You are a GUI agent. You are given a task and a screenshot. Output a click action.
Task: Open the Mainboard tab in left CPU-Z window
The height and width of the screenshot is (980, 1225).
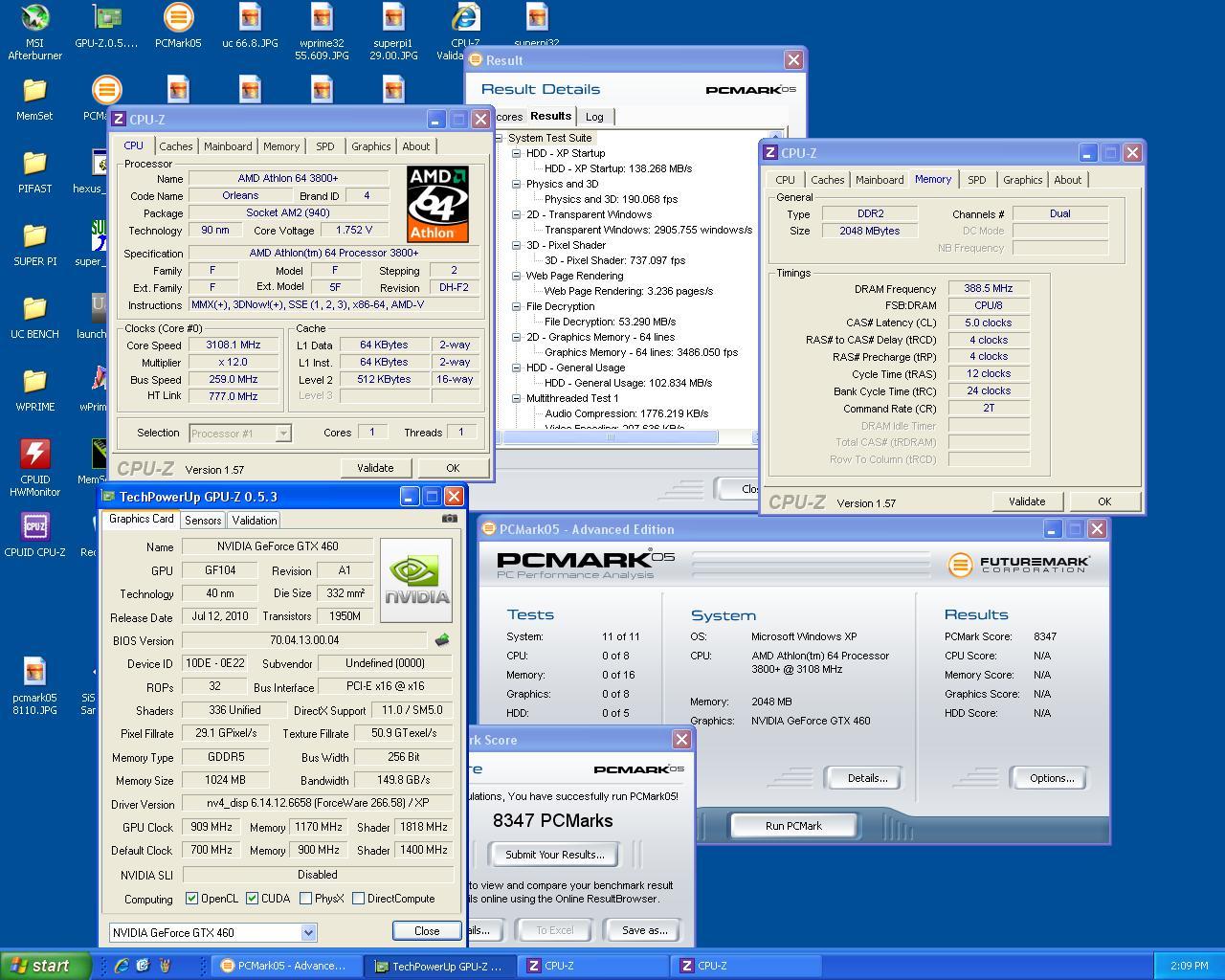[228, 146]
